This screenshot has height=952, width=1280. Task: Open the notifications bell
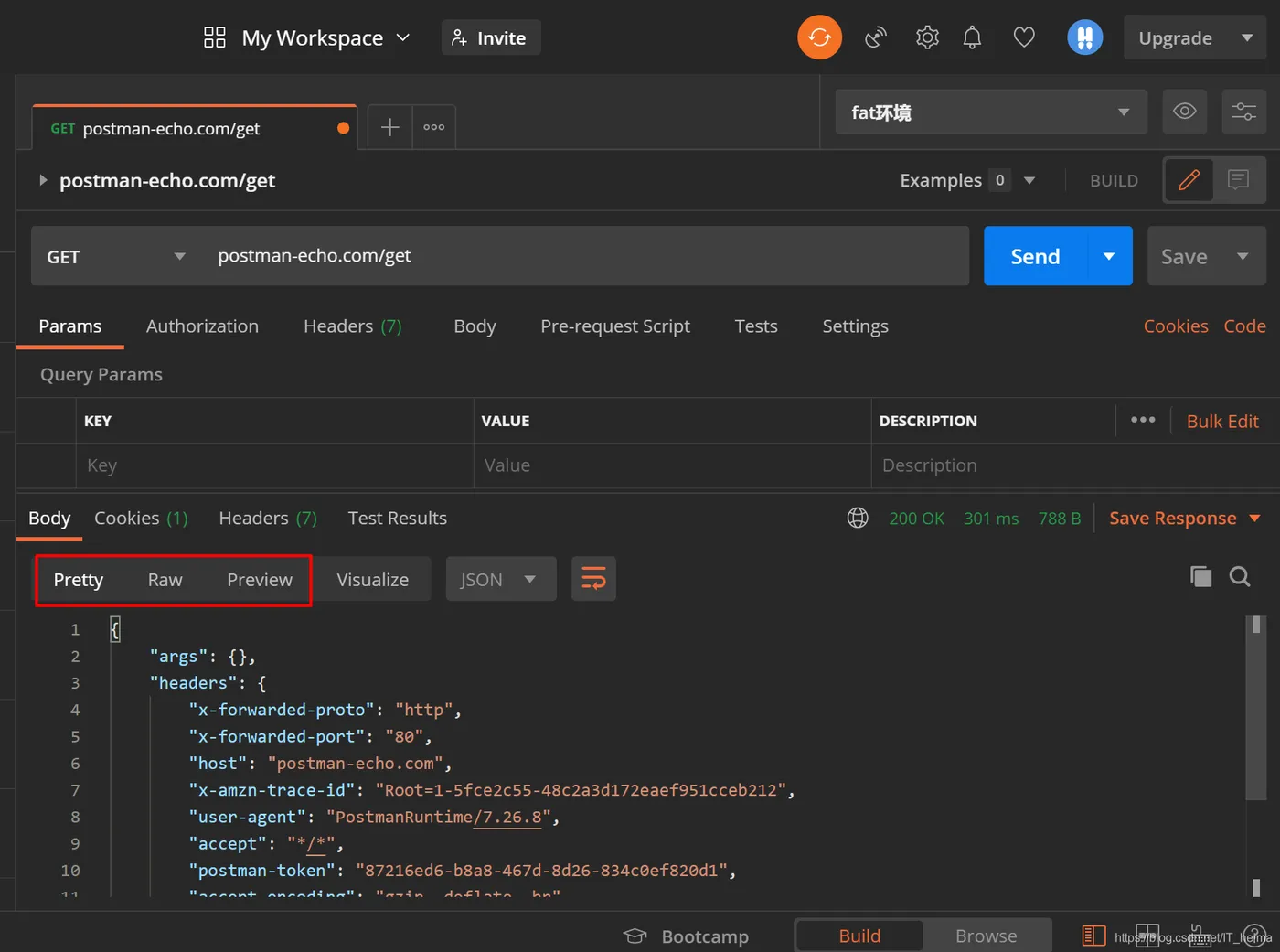click(x=972, y=37)
